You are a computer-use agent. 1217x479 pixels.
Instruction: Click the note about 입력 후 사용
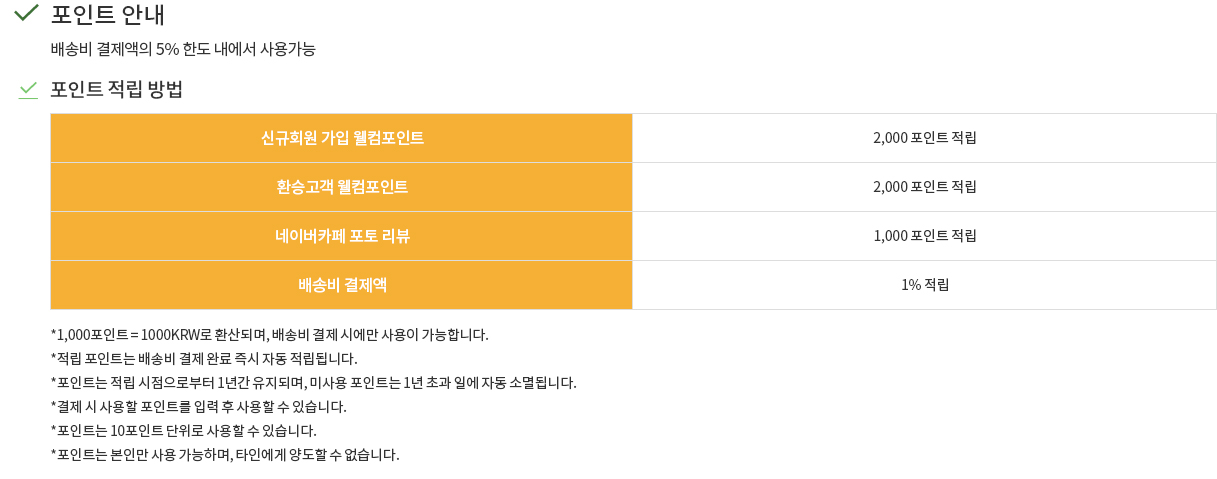(198, 407)
